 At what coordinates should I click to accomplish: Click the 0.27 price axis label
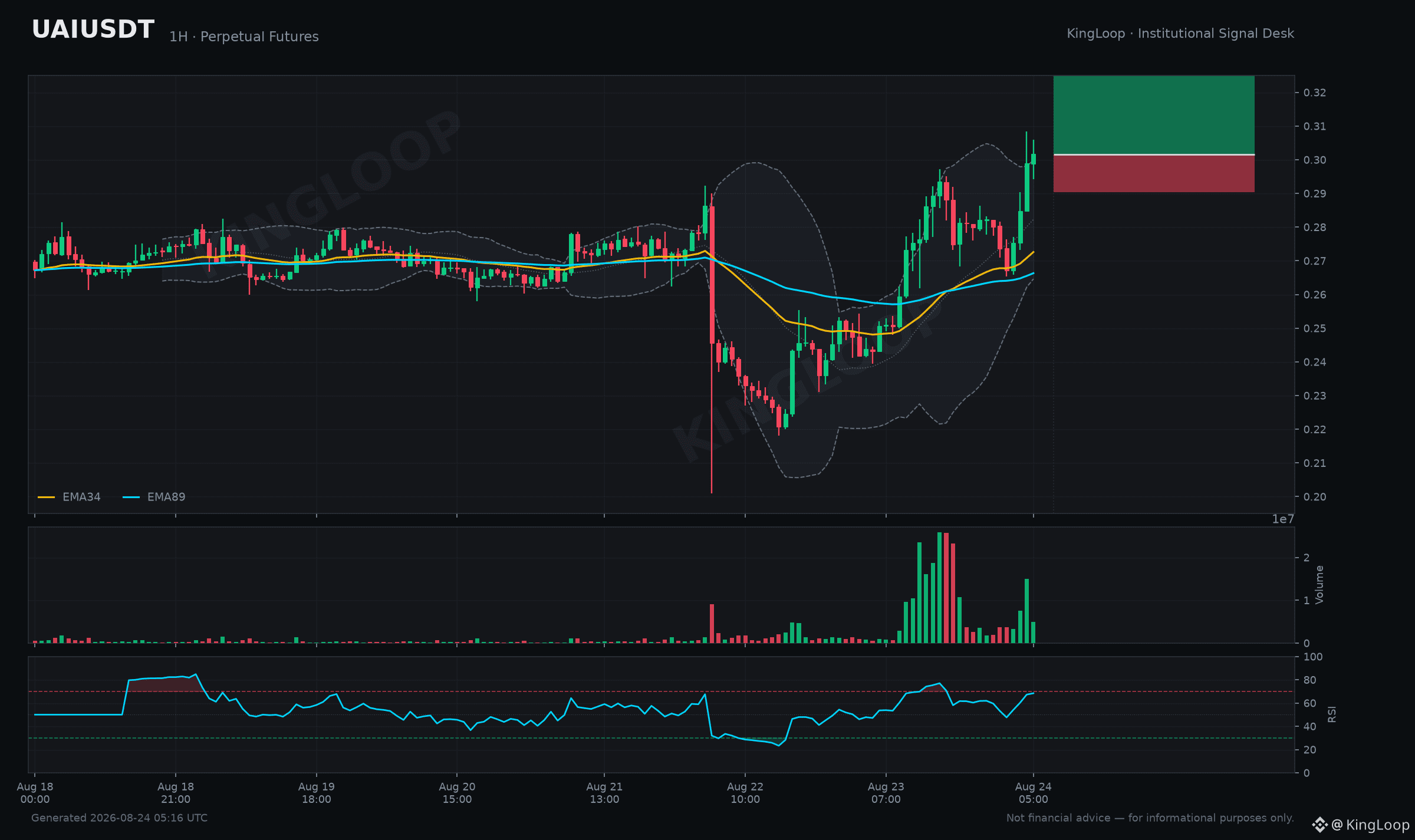(x=1315, y=261)
